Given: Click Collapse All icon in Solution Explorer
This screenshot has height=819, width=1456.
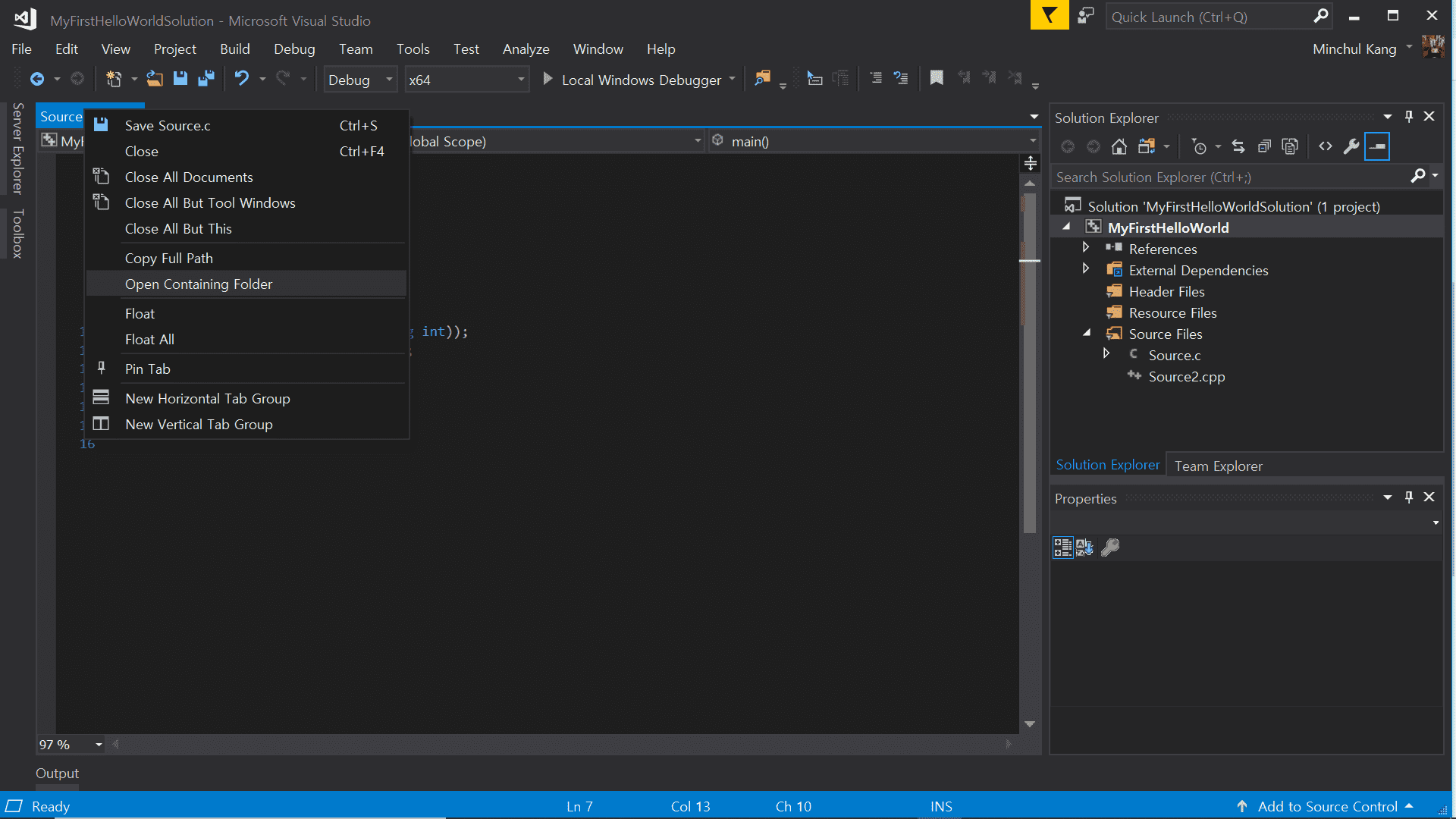Looking at the screenshot, I should pos(1264,146).
